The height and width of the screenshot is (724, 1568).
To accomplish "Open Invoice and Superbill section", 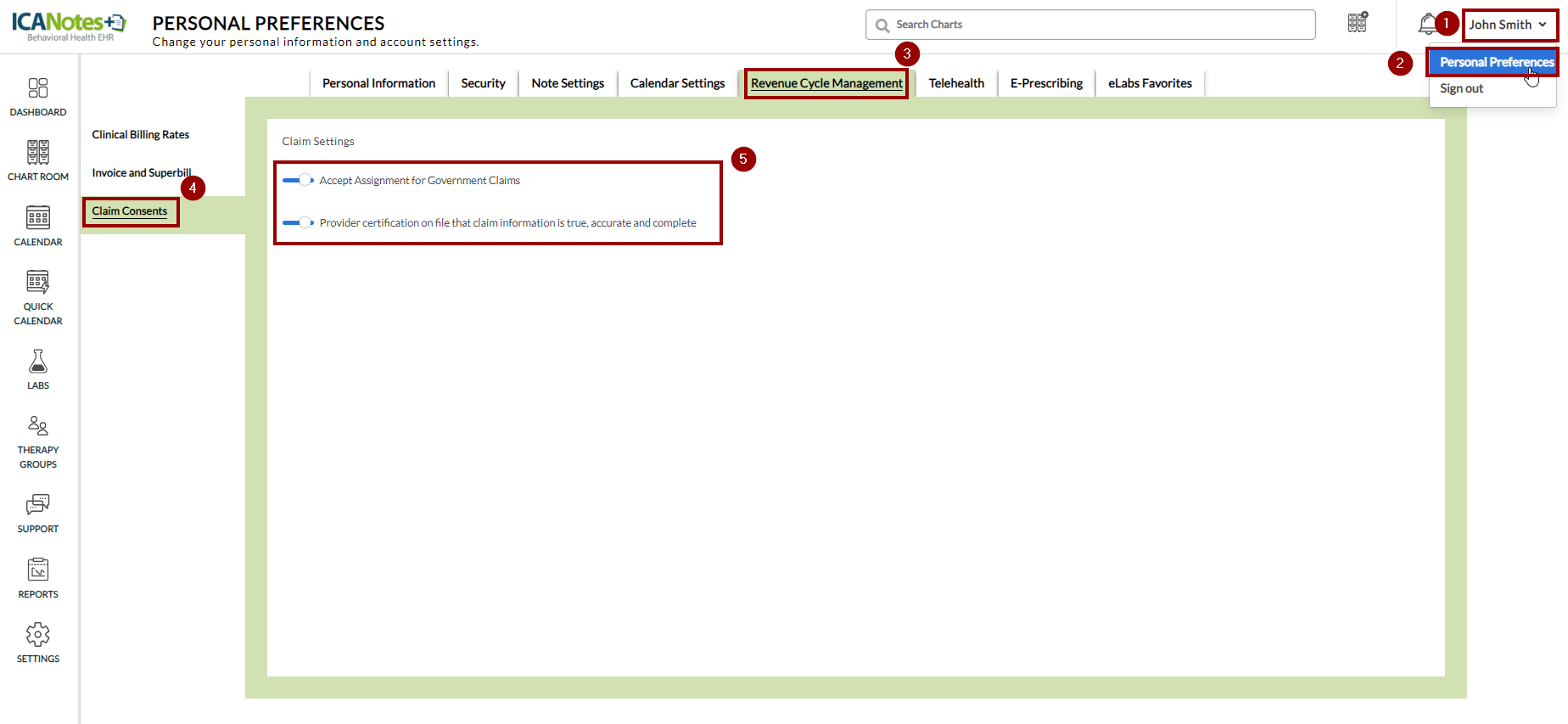I will coord(141,172).
